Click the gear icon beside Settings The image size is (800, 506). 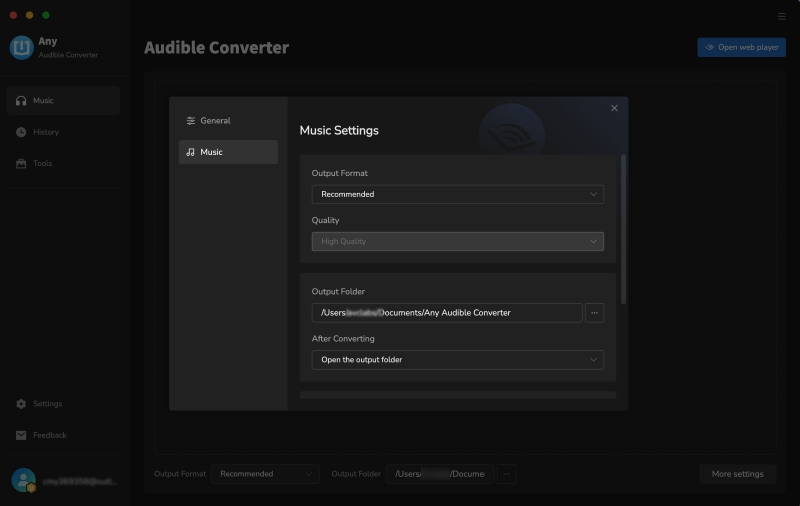(x=21, y=403)
